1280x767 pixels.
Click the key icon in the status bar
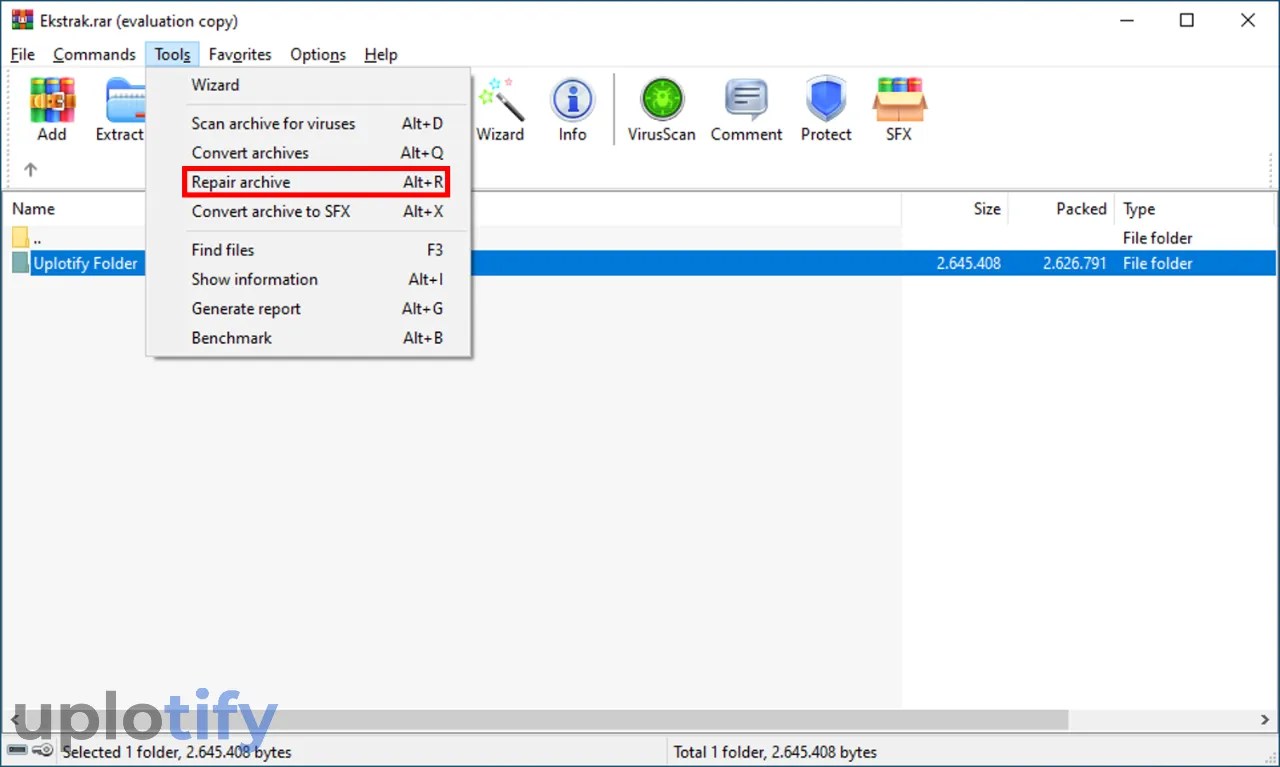pyautogui.click(x=42, y=750)
